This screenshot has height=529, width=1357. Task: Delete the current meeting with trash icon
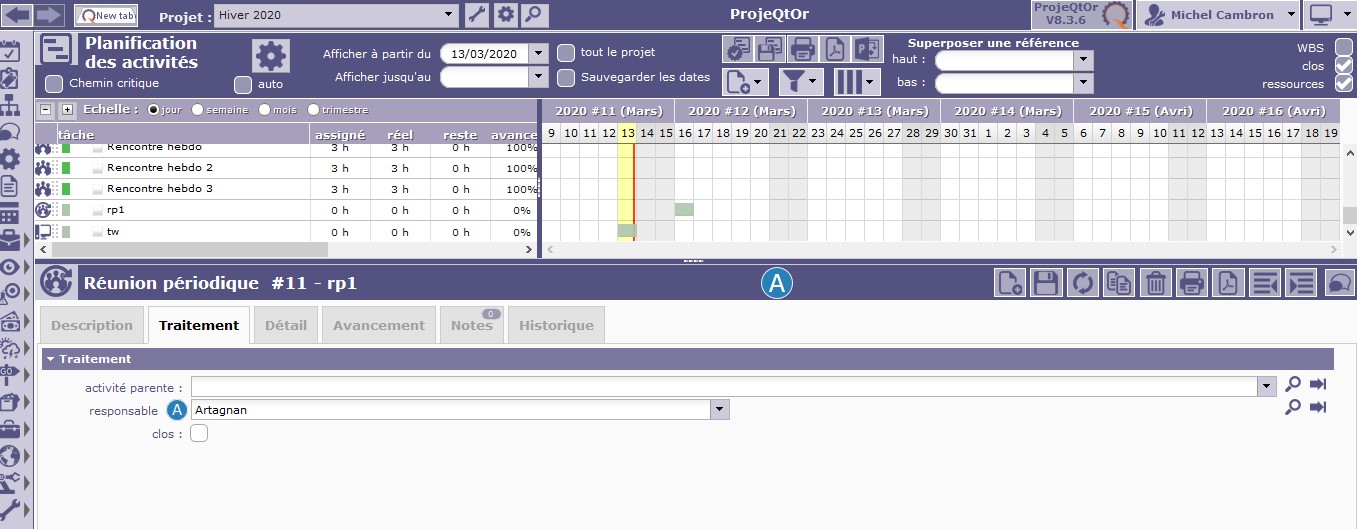tap(1155, 283)
